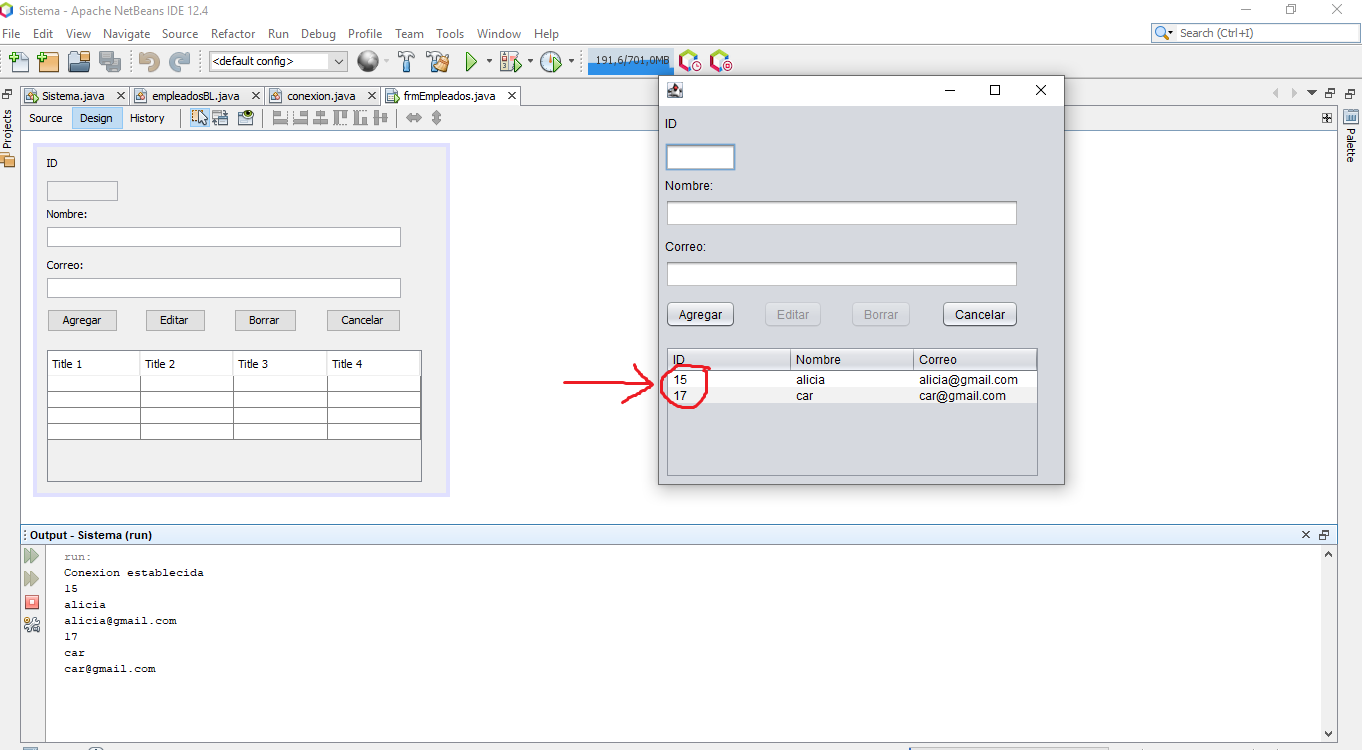Click the Build Project hammer icon
1362x750 pixels.
tap(407, 62)
